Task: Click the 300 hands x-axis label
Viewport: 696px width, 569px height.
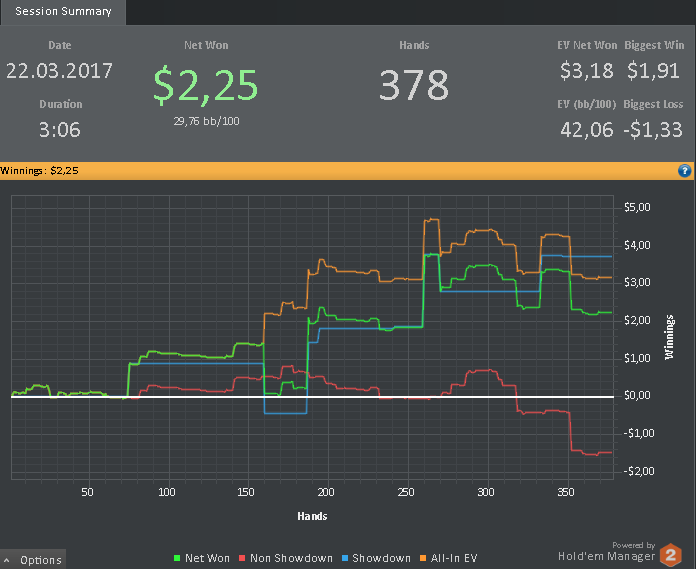Action: tap(486, 492)
